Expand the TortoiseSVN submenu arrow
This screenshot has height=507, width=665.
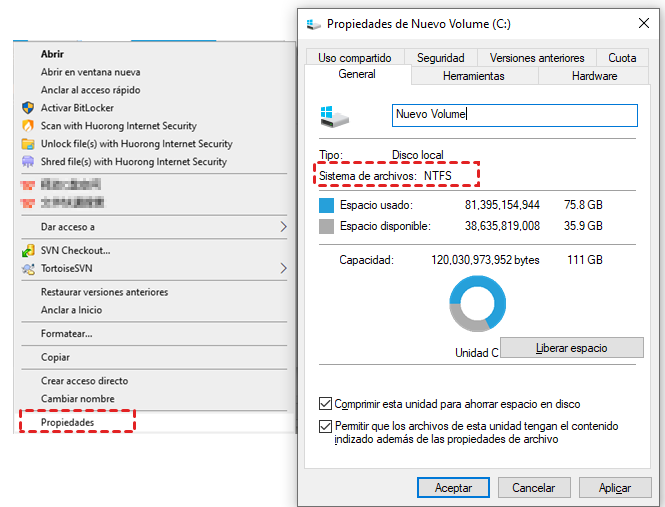[x=283, y=268]
